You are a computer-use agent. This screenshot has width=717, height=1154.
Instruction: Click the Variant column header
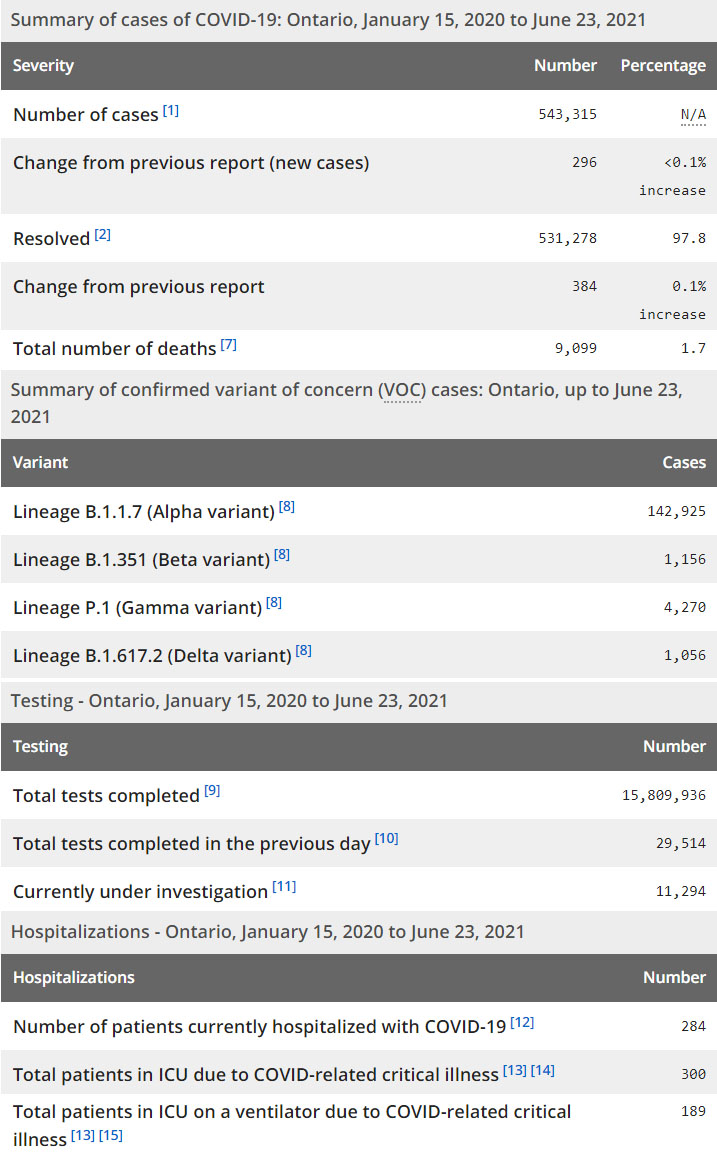tap(41, 463)
